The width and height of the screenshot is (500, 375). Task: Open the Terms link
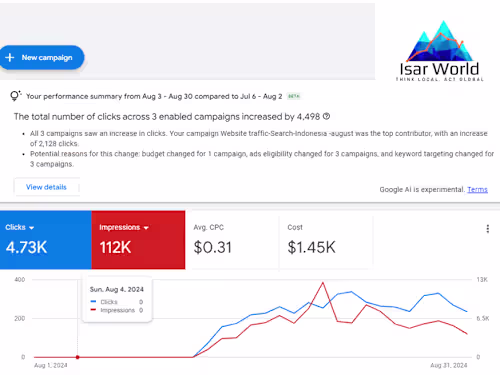477,189
